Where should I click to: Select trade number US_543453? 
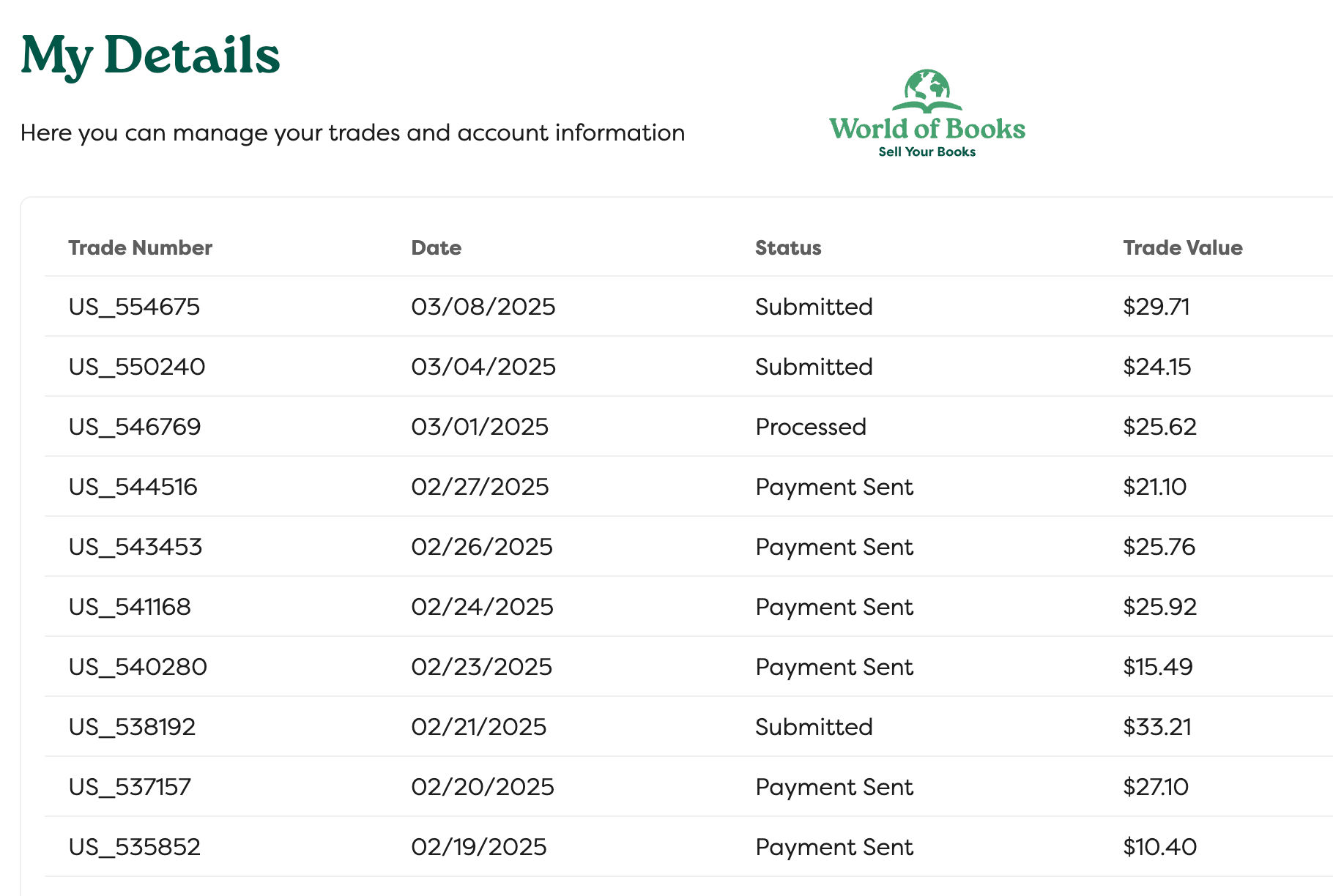click(x=135, y=547)
